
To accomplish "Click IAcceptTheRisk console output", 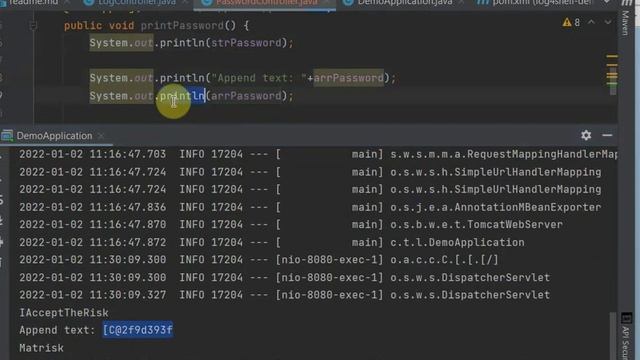I will (64, 313).
